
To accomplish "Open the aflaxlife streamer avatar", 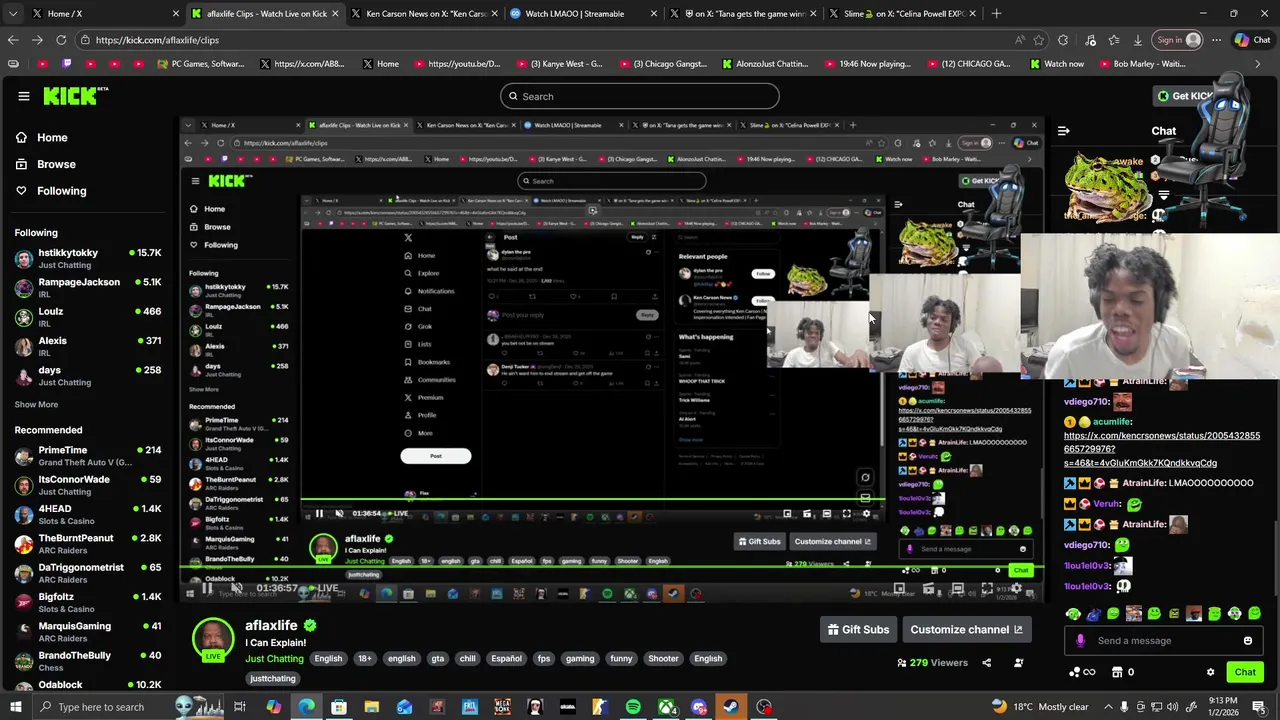I will coord(213,639).
